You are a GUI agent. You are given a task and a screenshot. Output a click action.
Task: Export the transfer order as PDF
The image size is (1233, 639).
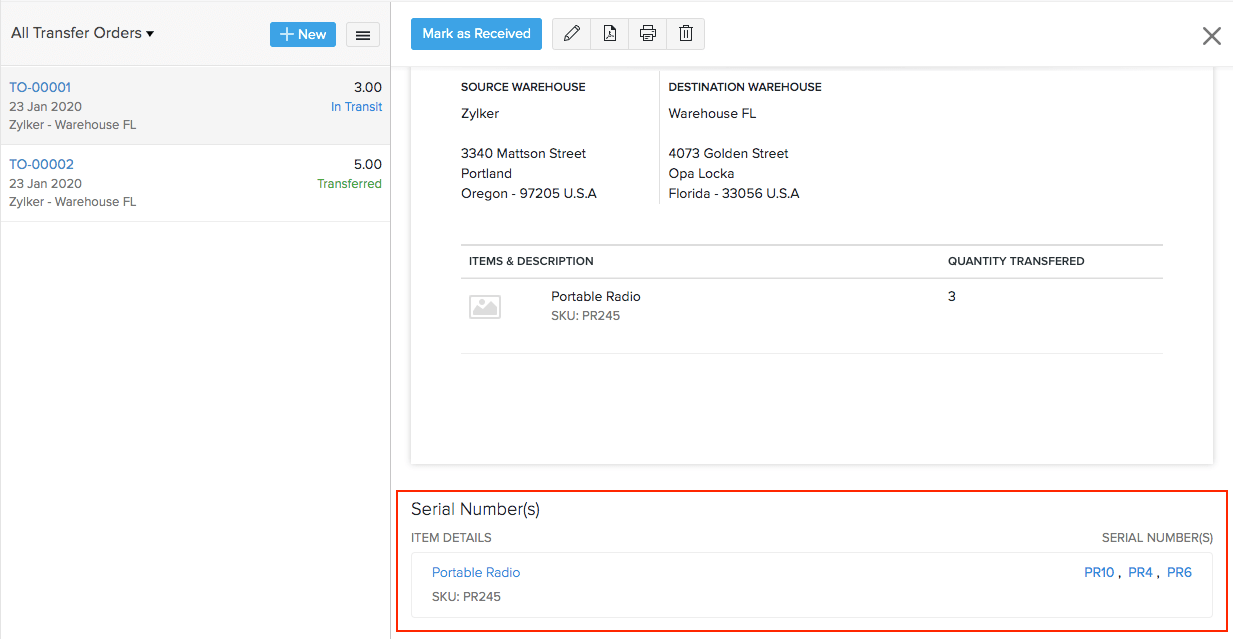(x=609, y=33)
